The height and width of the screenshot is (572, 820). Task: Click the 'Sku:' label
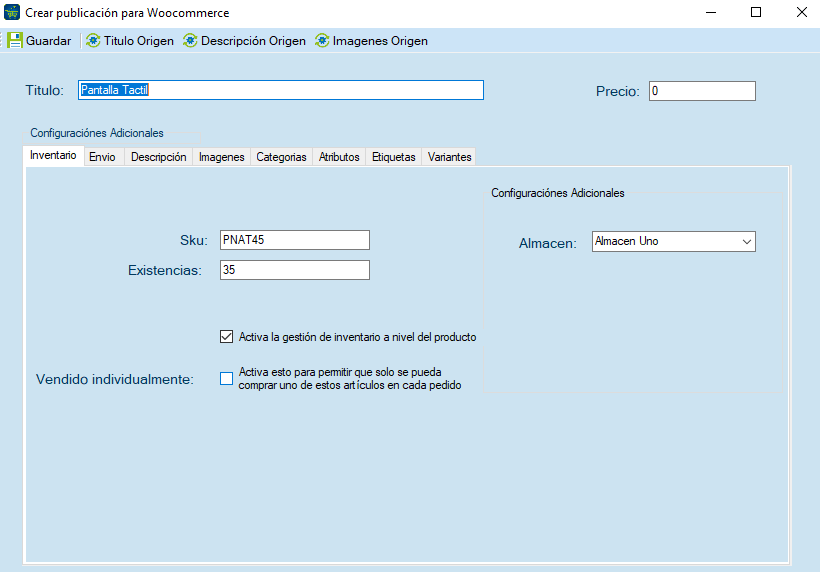point(194,241)
